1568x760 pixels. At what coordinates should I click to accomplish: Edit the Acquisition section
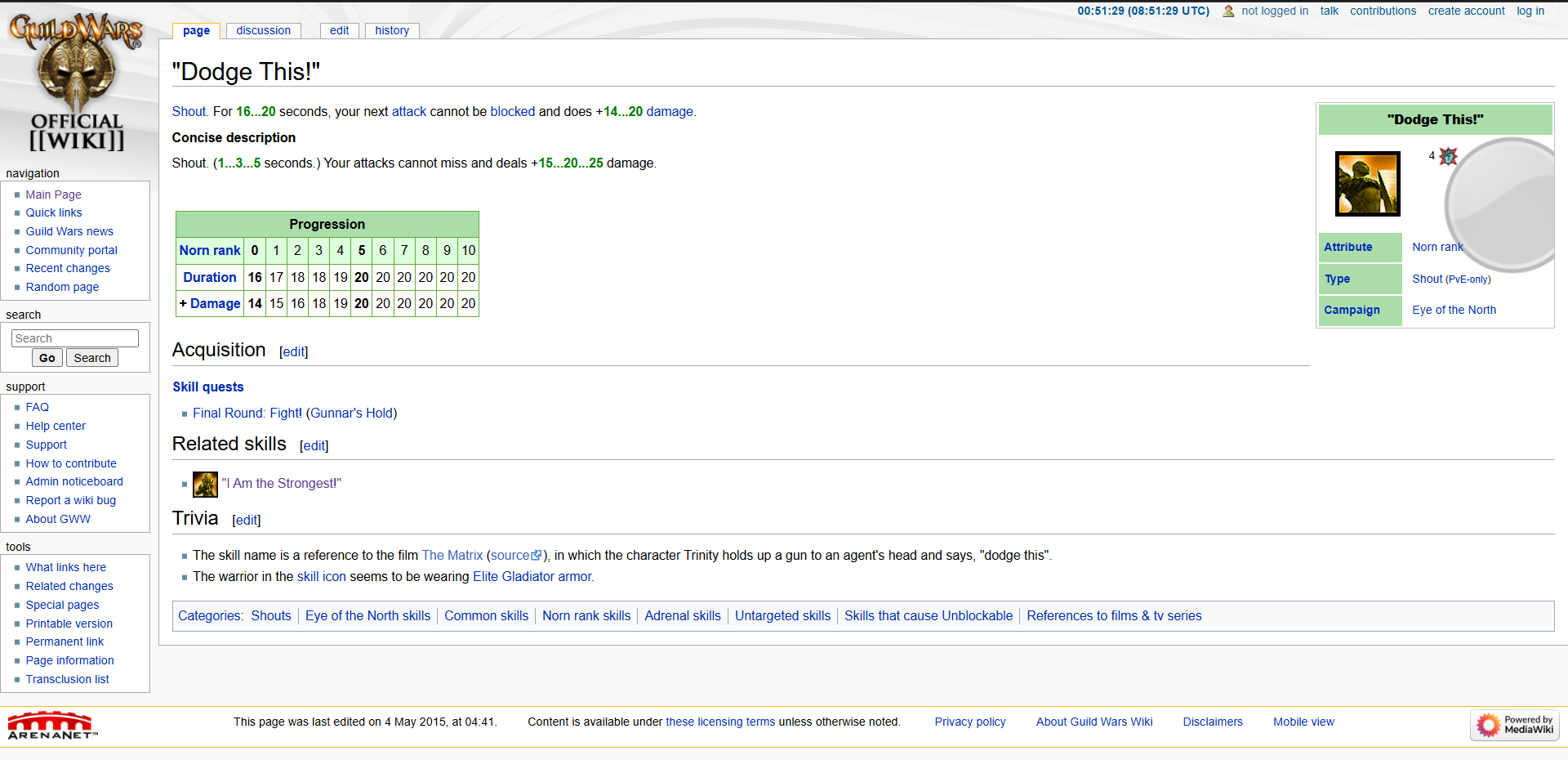pyautogui.click(x=294, y=351)
